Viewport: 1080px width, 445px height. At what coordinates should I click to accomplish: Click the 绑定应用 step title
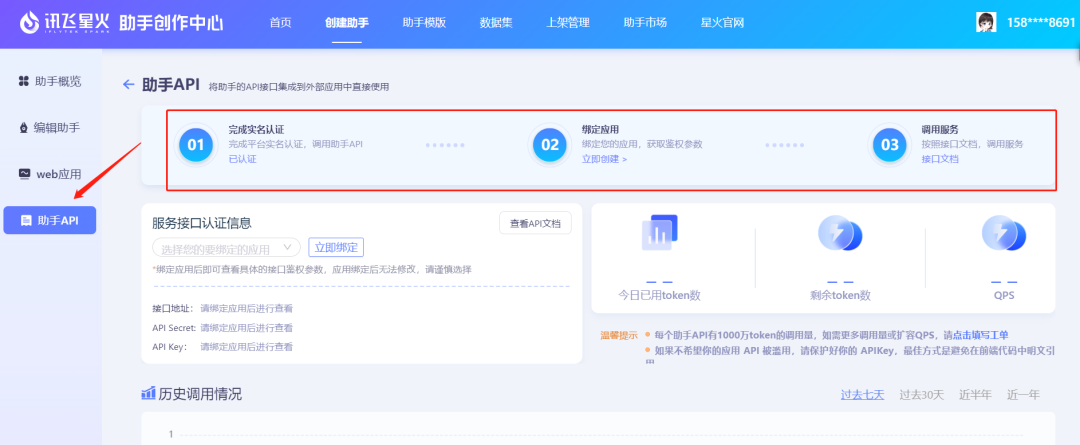point(601,130)
